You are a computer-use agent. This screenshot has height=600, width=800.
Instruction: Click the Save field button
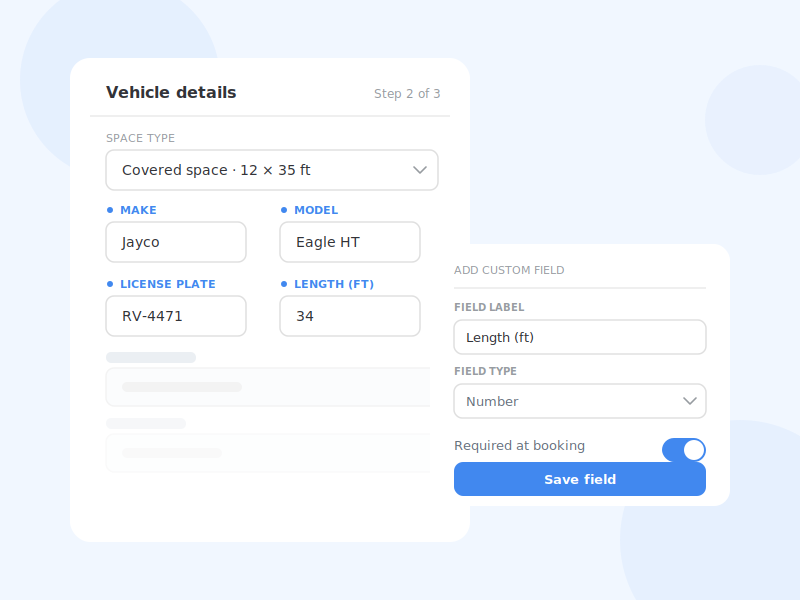coord(580,479)
